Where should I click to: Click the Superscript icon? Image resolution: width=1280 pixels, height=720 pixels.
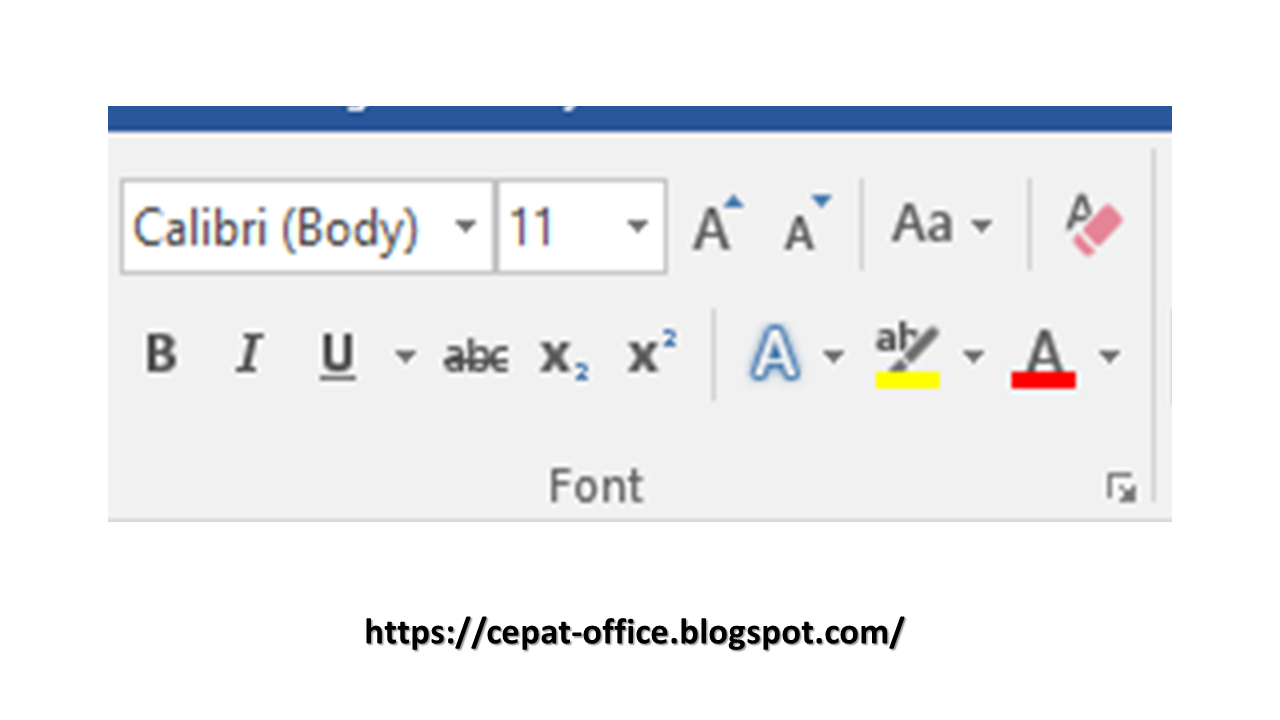point(649,352)
